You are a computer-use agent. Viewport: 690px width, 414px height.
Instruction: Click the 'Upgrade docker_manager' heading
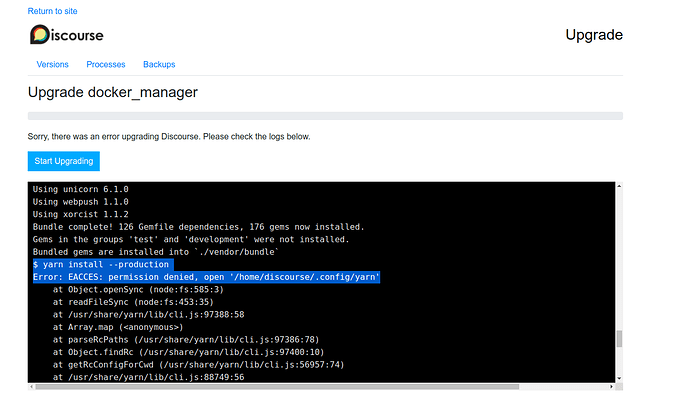point(113,92)
